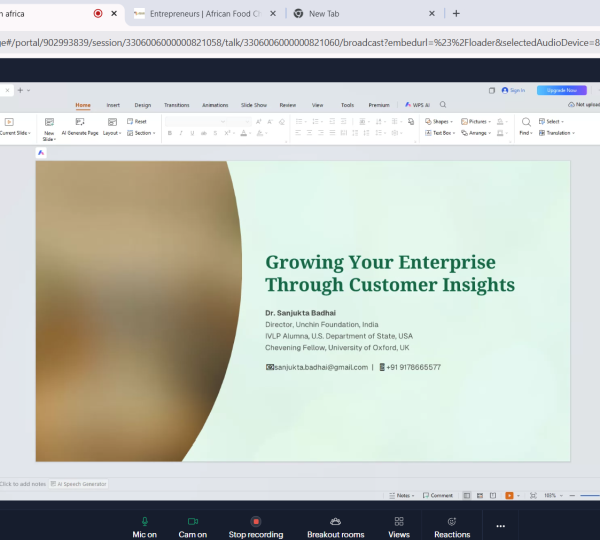Open the View ribbon tab
This screenshot has height=540, width=600.
coord(317,105)
